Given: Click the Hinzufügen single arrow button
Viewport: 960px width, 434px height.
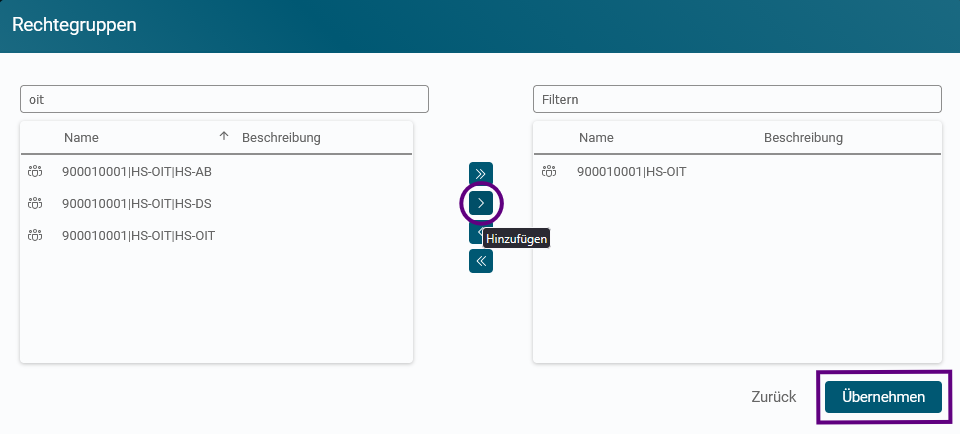Looking at the screenshot, I should [x=481, y=203].
